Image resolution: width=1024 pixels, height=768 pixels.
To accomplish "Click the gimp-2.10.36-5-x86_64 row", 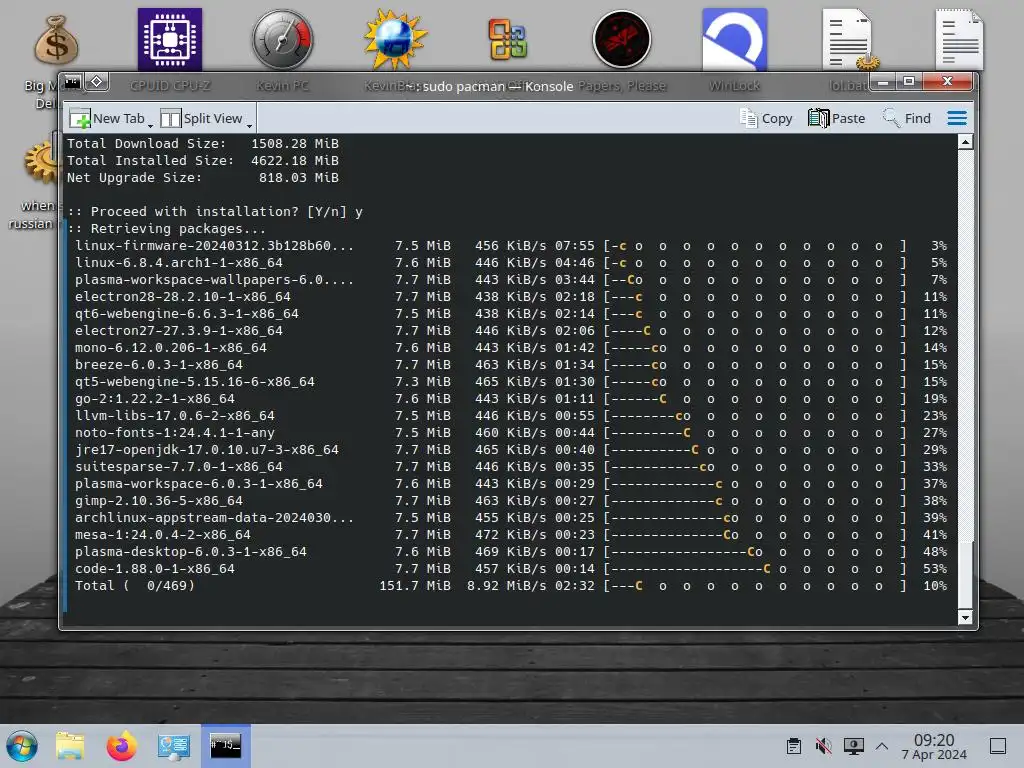I will 511,500.
